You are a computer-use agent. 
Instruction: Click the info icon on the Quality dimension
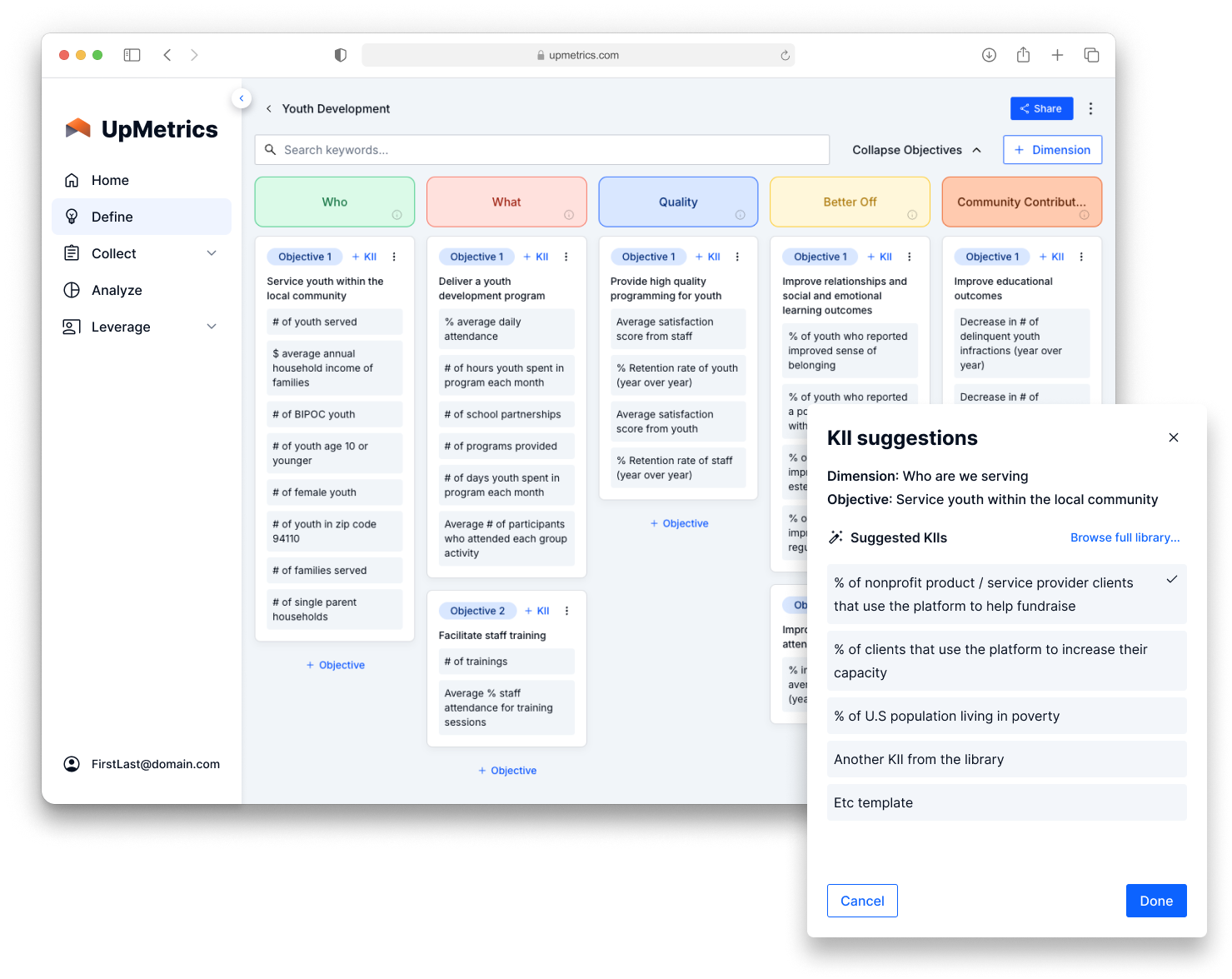741,215
